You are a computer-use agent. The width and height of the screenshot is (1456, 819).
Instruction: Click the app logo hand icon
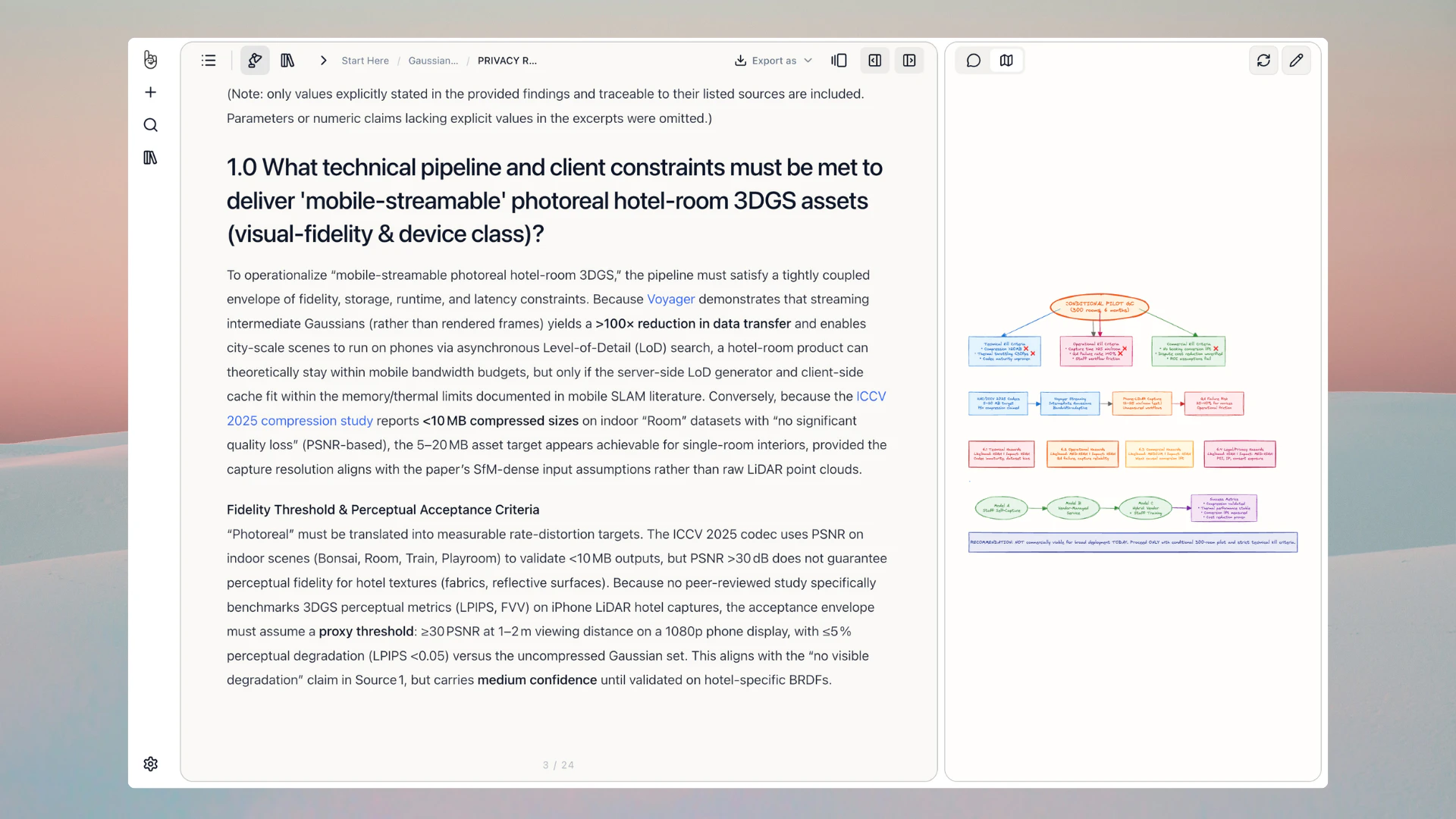click(150, 59)
